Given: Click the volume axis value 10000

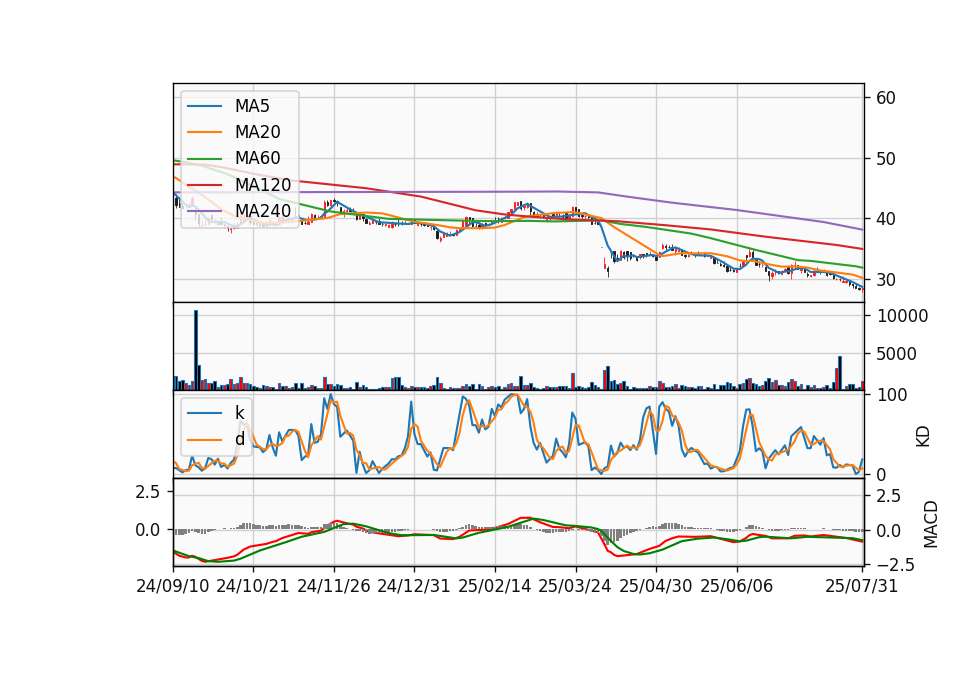Looking at the screenshot, I should pyautogui.click(x=902, y=316).
